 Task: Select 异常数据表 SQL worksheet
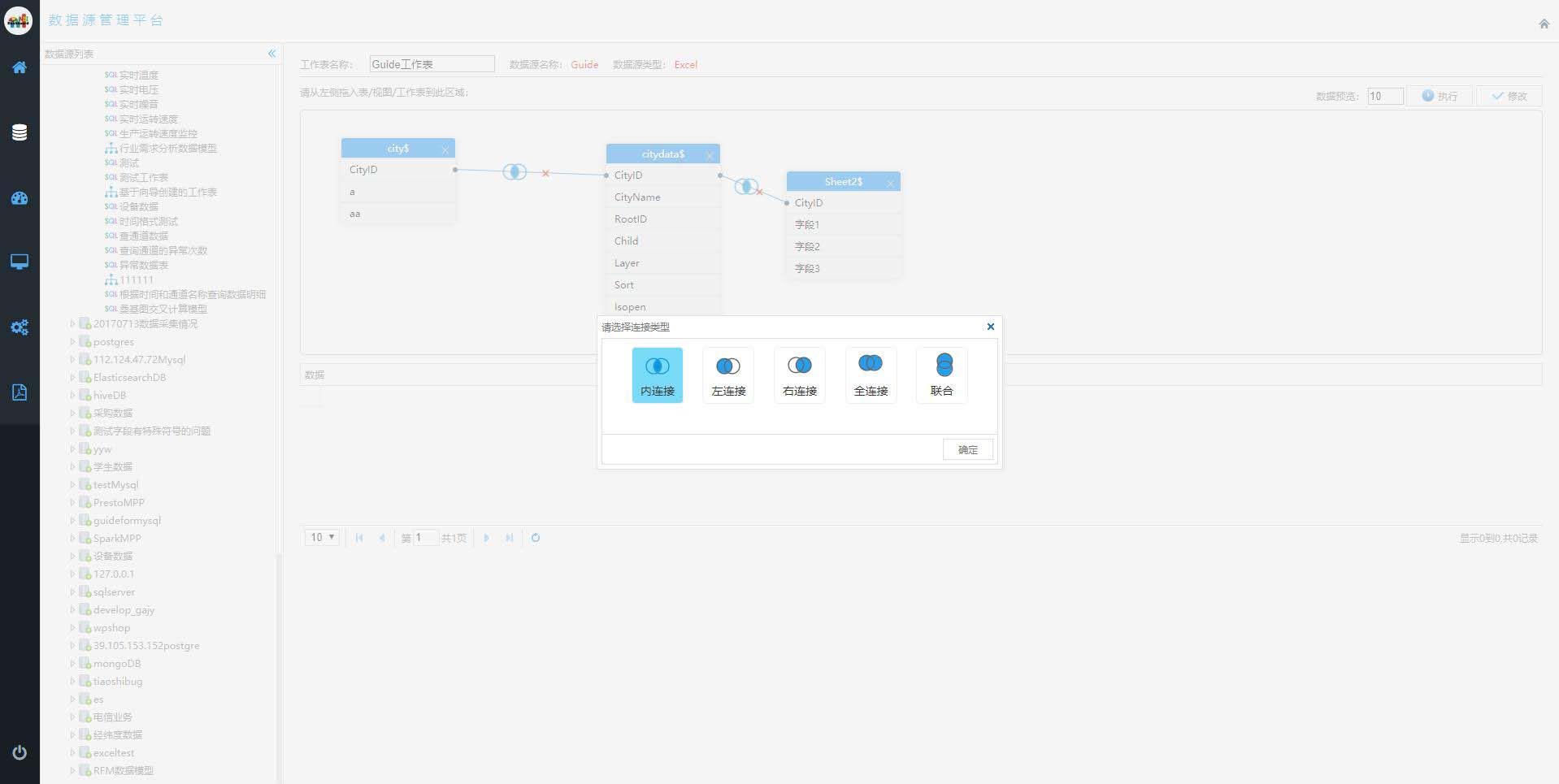point(143,266)
